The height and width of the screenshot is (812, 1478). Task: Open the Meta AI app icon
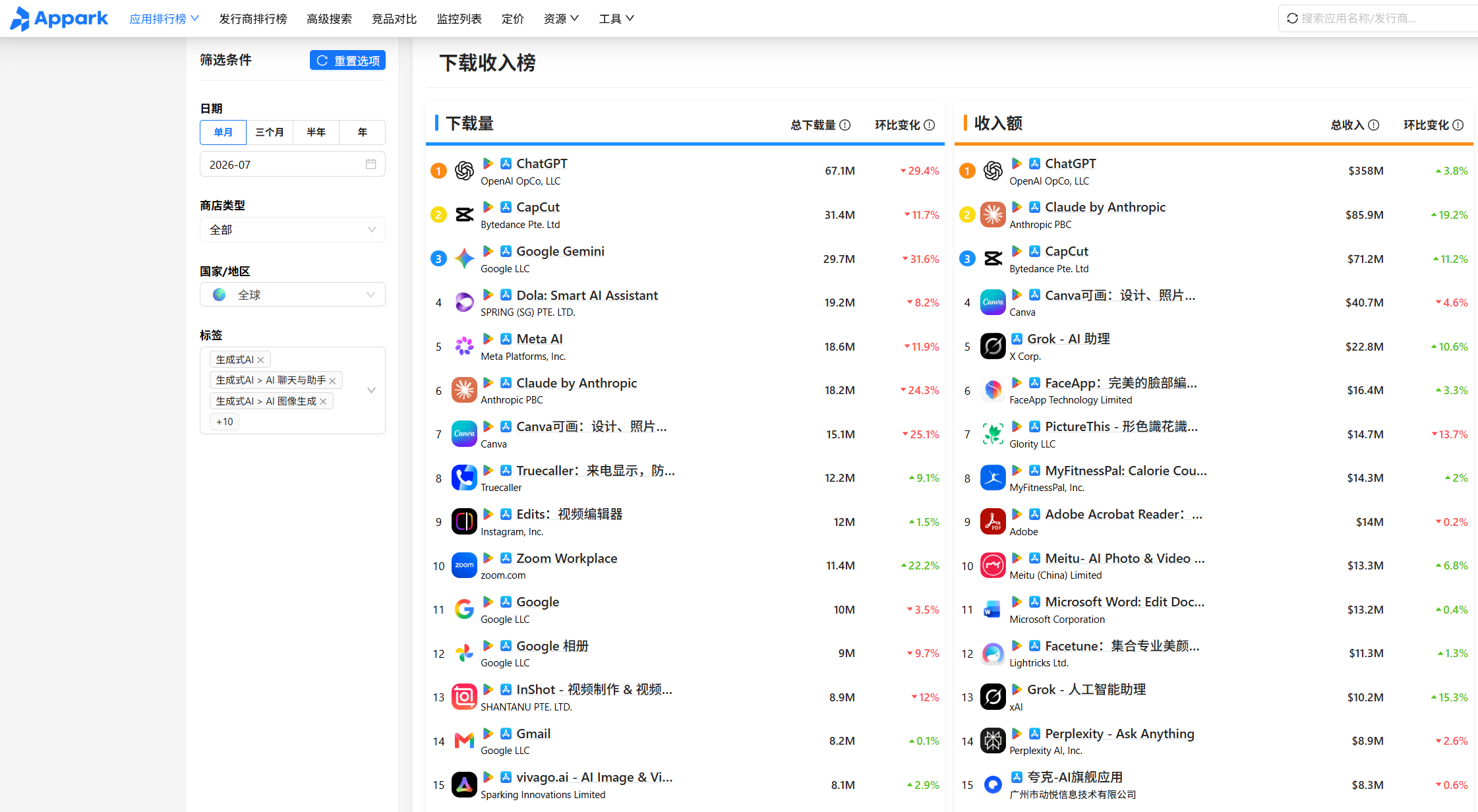tap(464, 347)
